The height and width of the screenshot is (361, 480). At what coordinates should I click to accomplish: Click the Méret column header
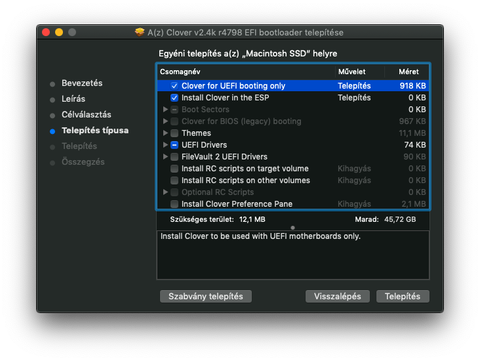point(409,72)
